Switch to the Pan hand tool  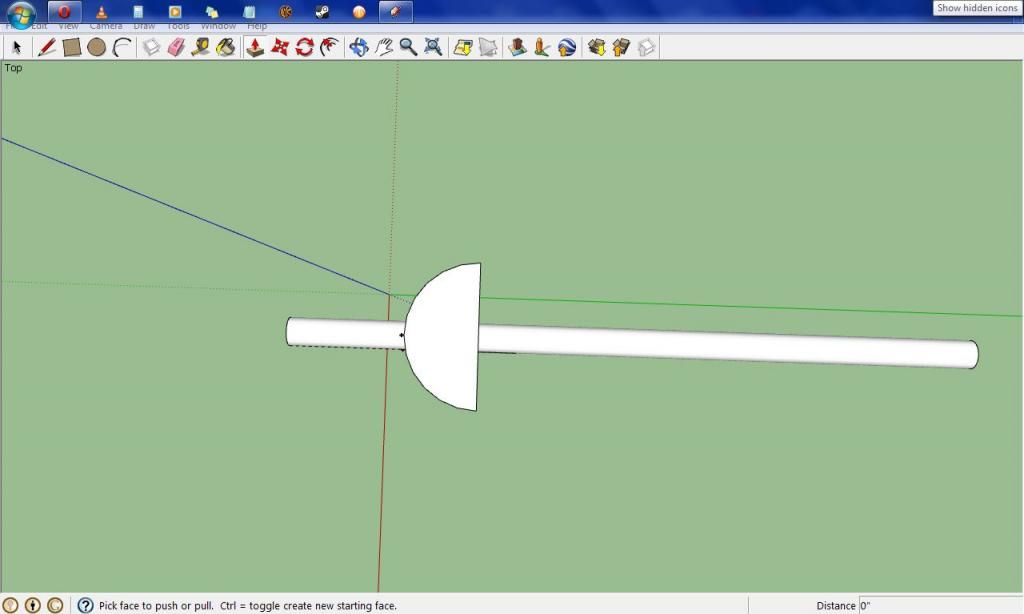point(383,47)
